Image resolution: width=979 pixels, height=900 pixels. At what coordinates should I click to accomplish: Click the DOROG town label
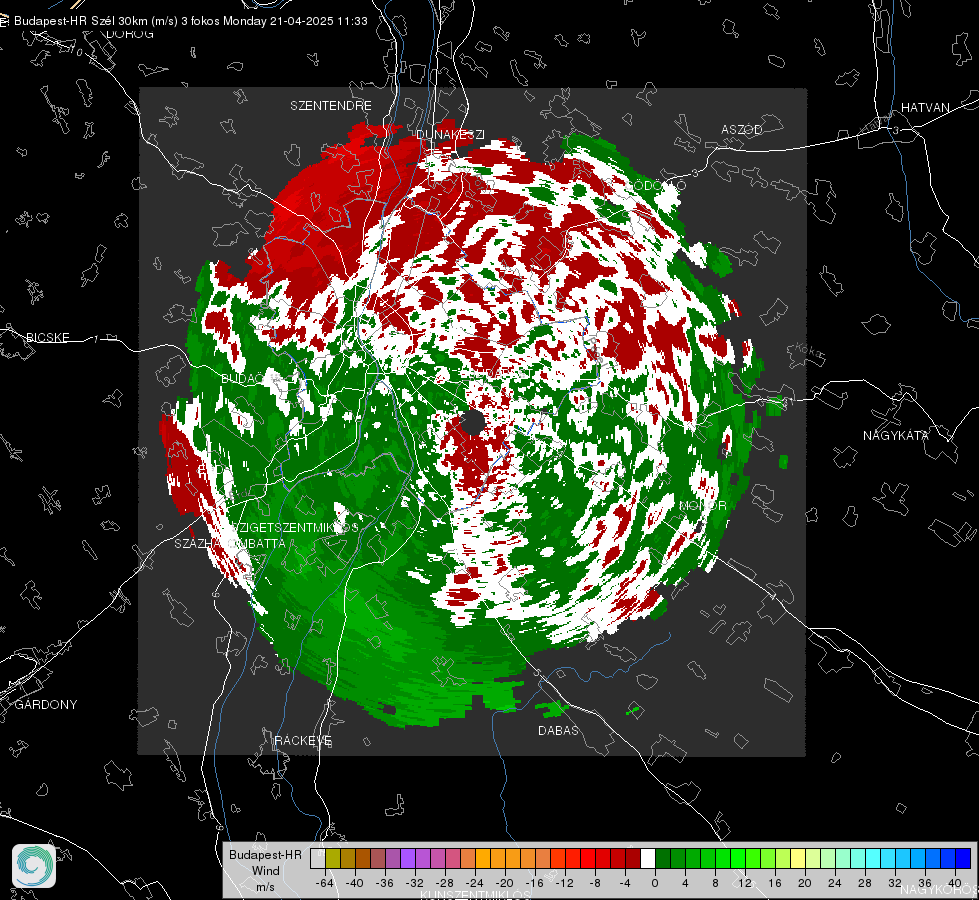pos(130,34)
